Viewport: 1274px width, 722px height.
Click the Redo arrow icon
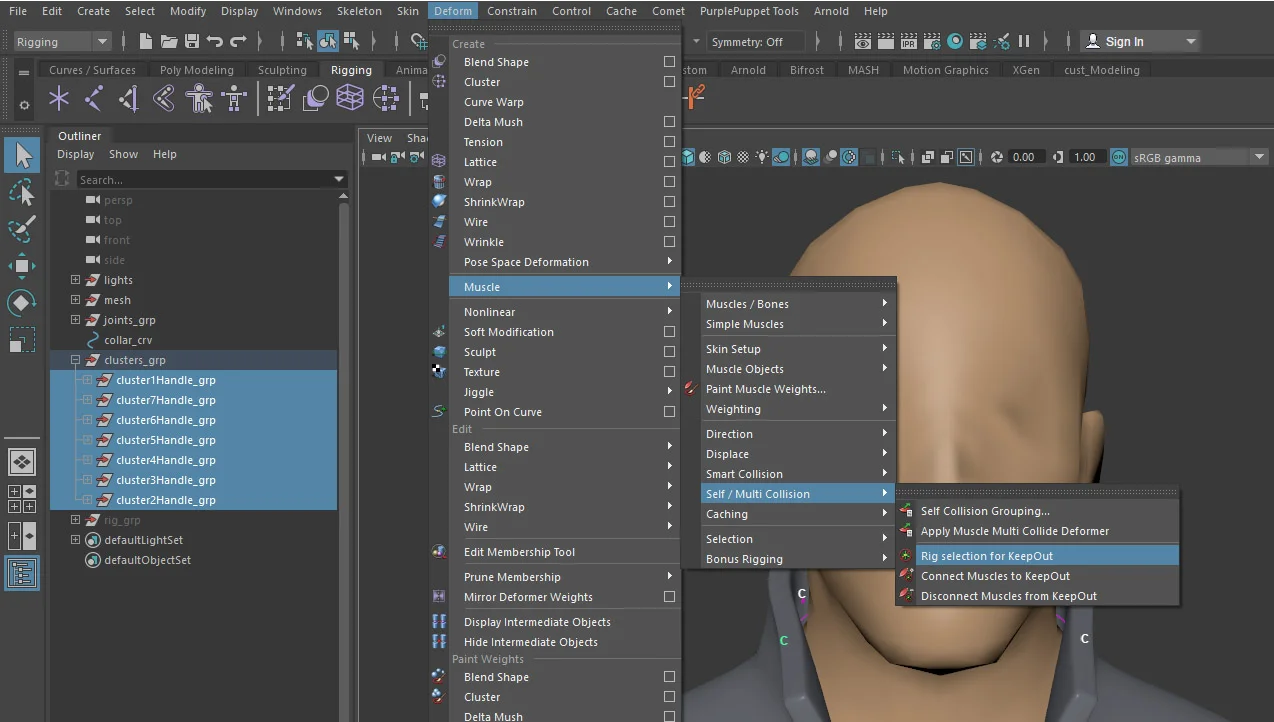pos(238,41)
